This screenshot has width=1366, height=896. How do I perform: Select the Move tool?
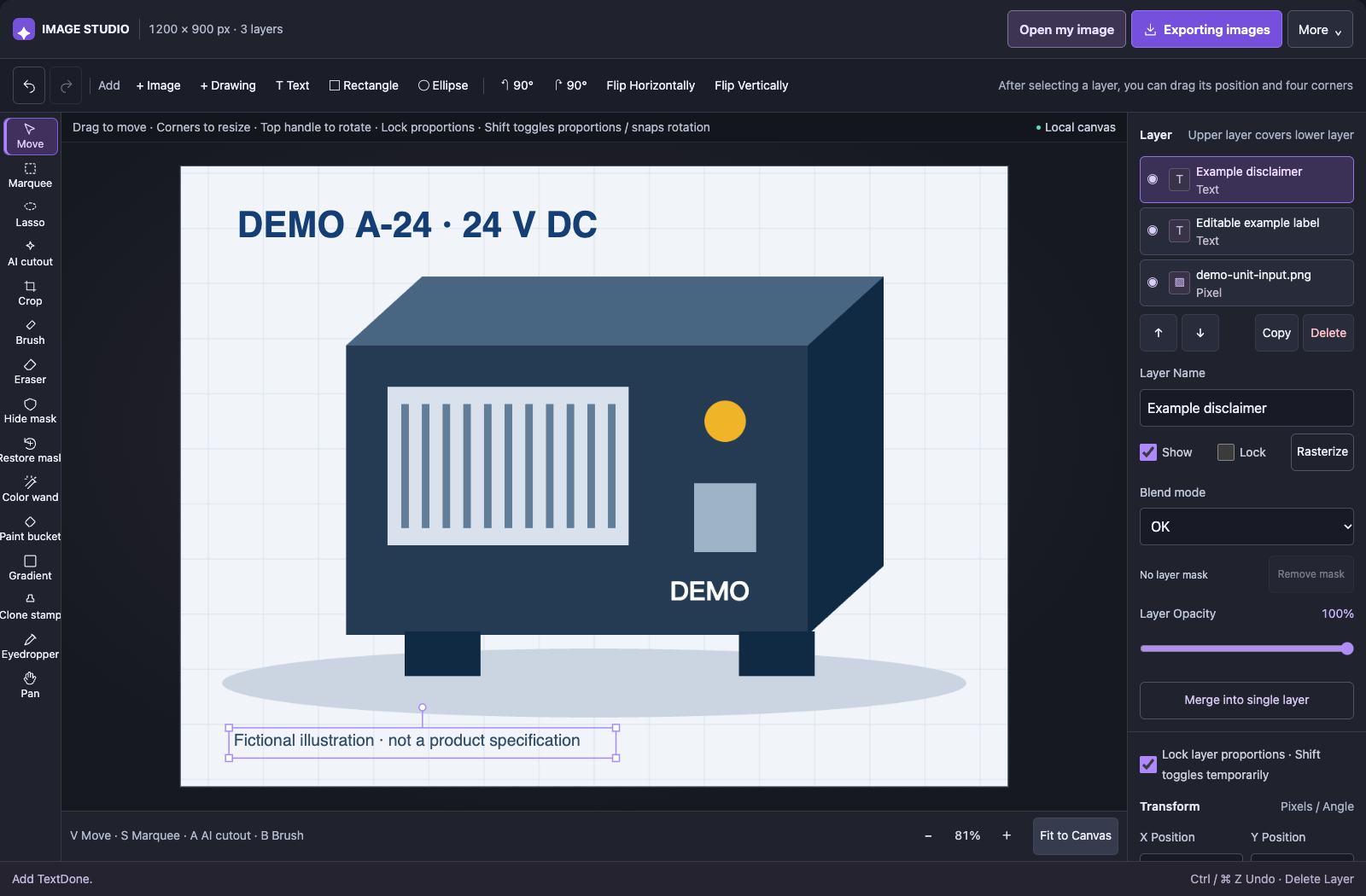click(x=31, y=136)
